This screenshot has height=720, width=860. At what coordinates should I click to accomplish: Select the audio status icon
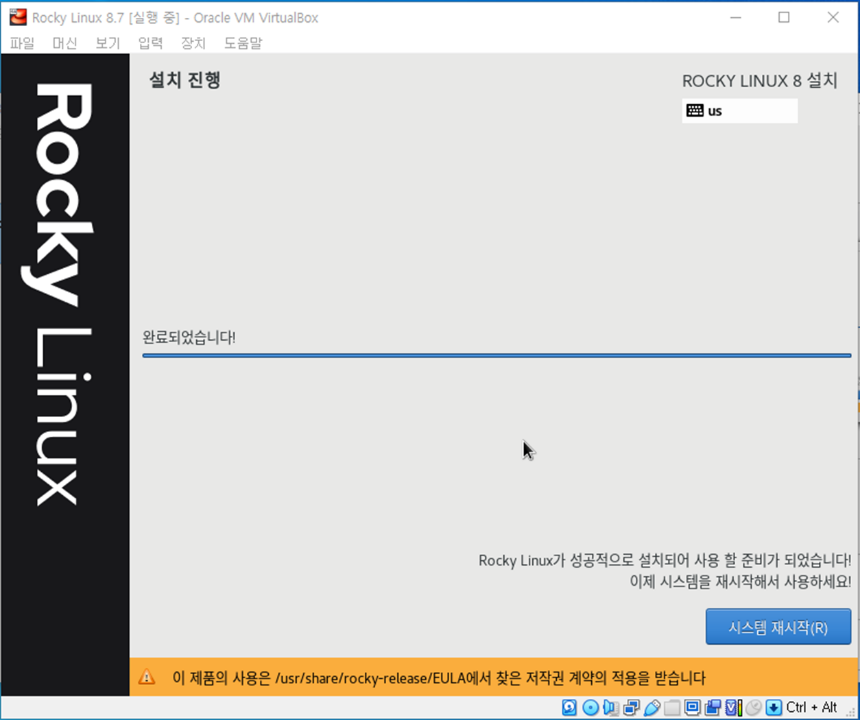coord(610,707)
